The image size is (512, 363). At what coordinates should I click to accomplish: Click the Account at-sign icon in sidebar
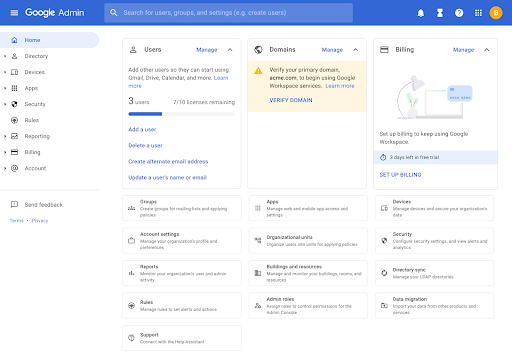coord(14,168)
